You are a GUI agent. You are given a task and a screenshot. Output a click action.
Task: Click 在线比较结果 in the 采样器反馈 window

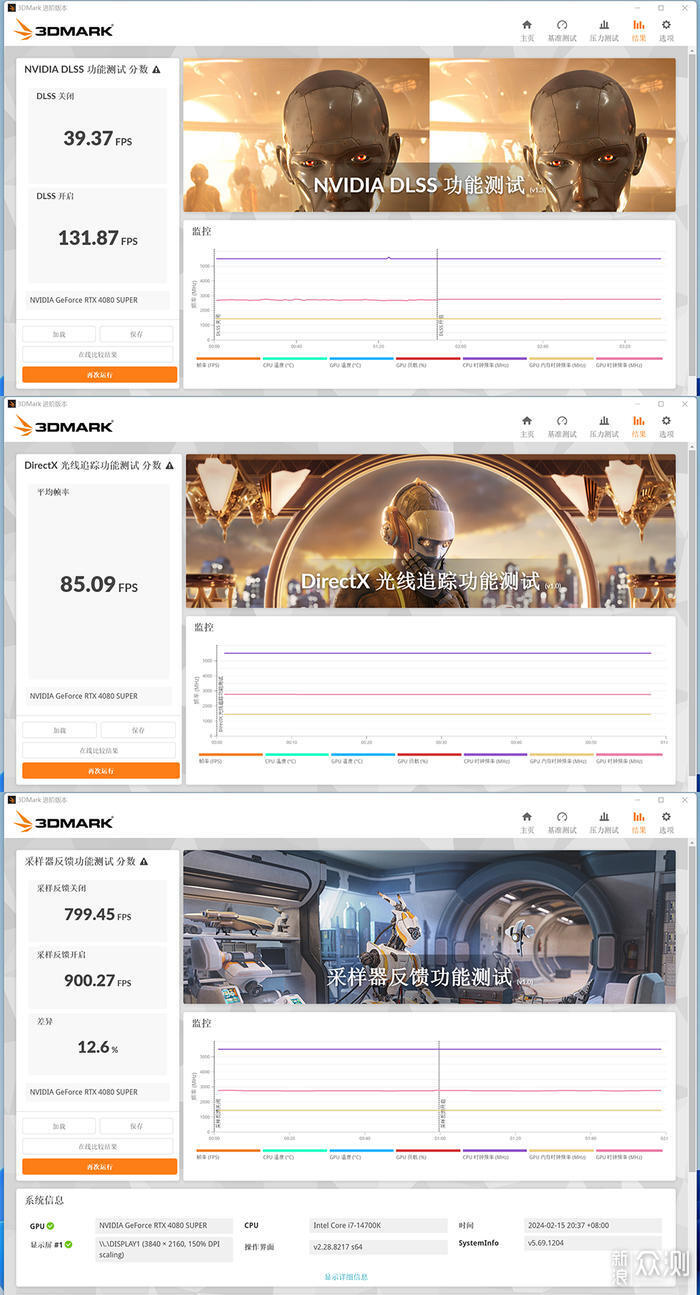pos(98,1146)
